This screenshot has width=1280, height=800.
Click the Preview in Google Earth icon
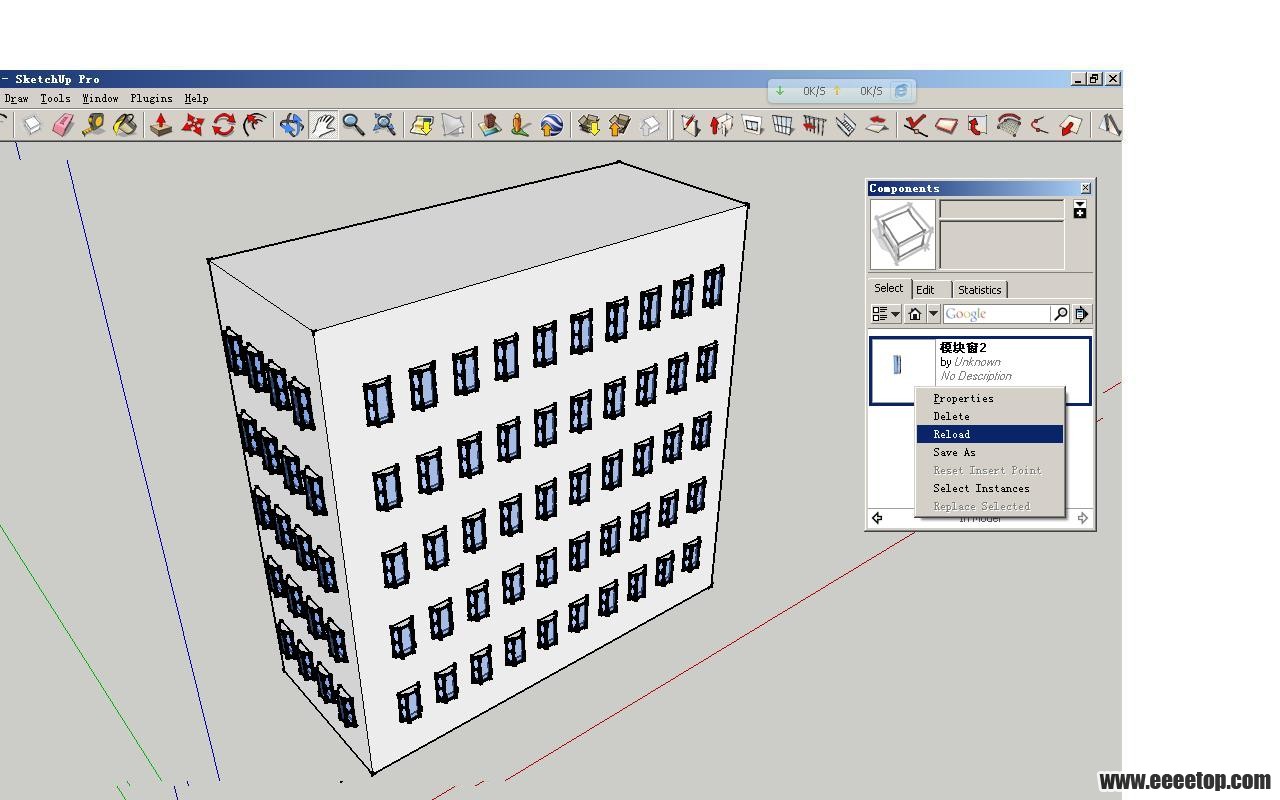tap(551, 125)
